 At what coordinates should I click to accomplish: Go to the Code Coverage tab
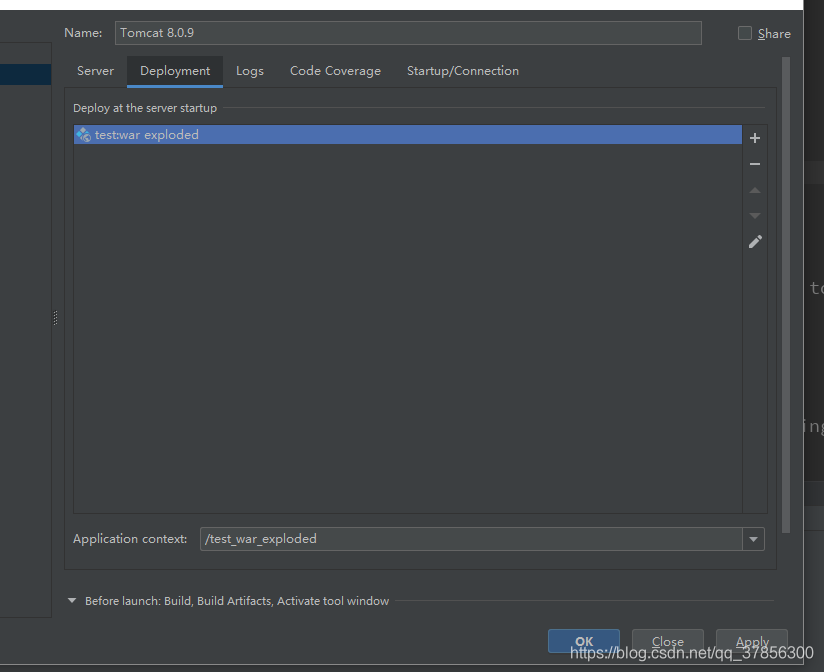click(335, 71)
